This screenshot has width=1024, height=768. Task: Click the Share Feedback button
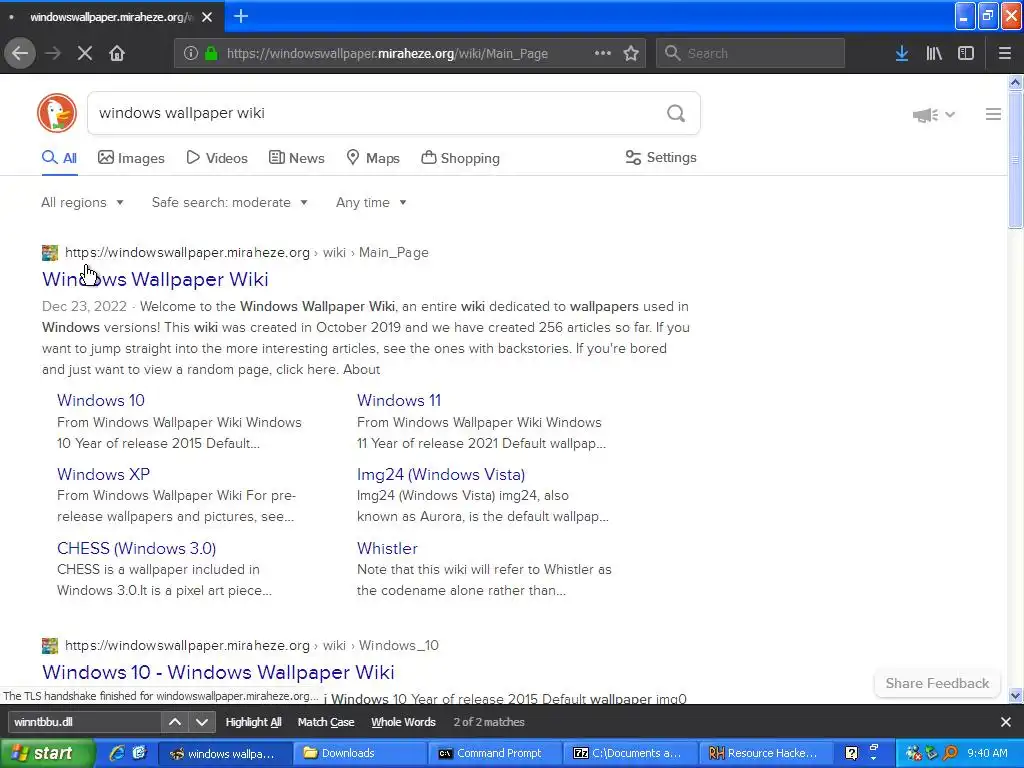(x=937, y=683)
